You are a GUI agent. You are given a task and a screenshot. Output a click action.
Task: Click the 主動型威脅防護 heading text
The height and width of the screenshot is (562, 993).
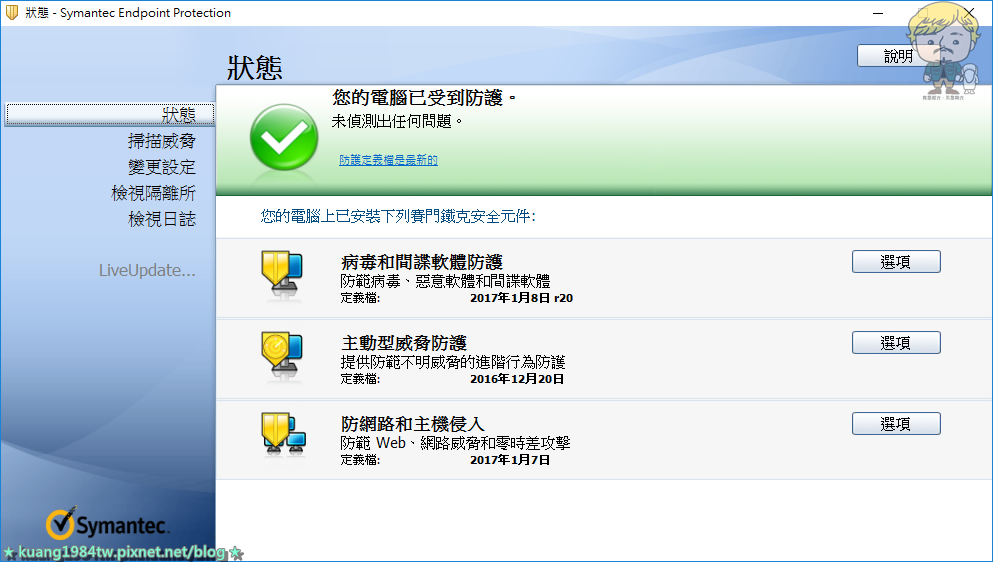pos(404,343)
